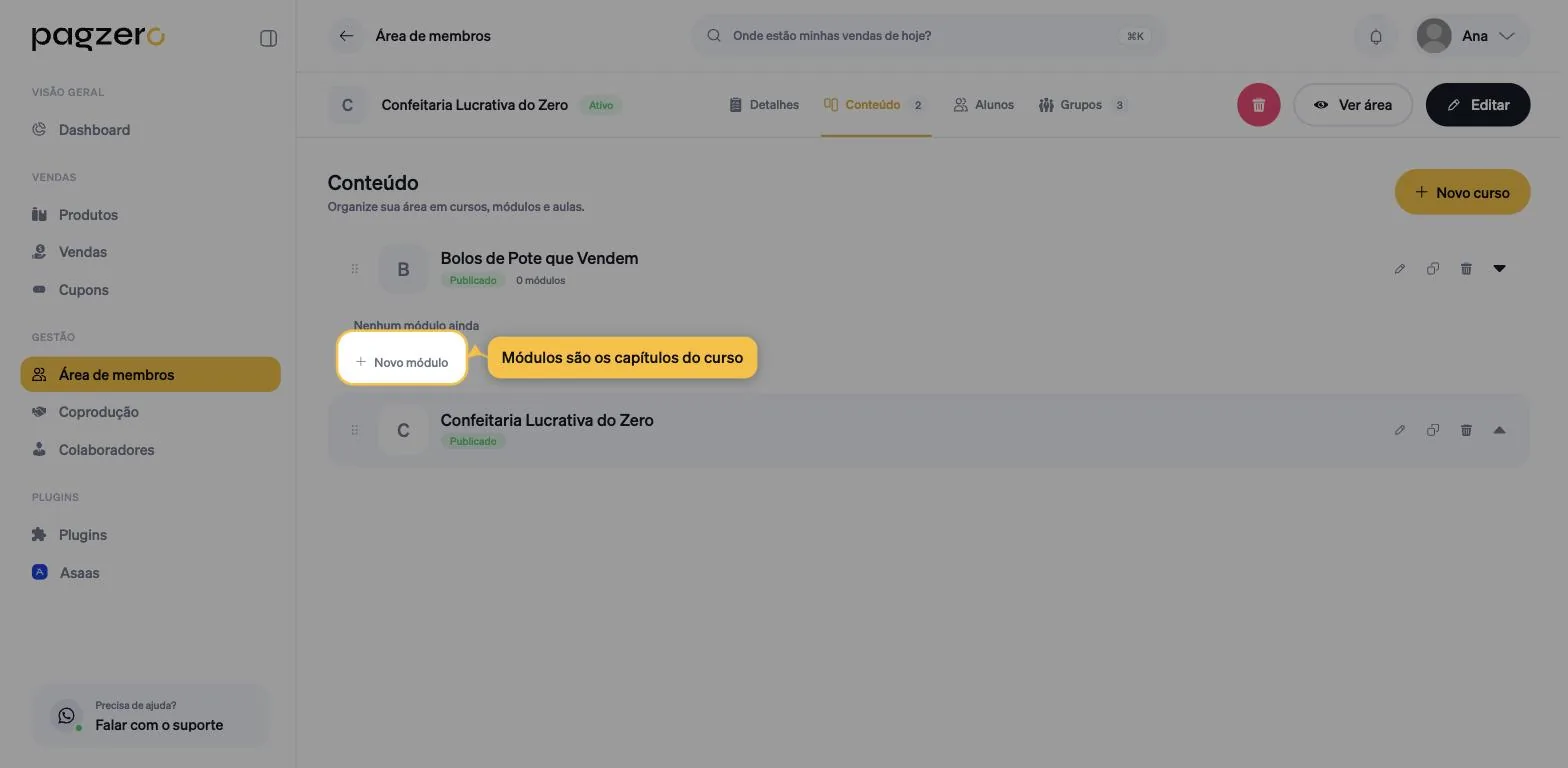Screen dimensions: 1568x768
Task: Open Coprodução in the sidebar
Action: [x=150, y=412]
